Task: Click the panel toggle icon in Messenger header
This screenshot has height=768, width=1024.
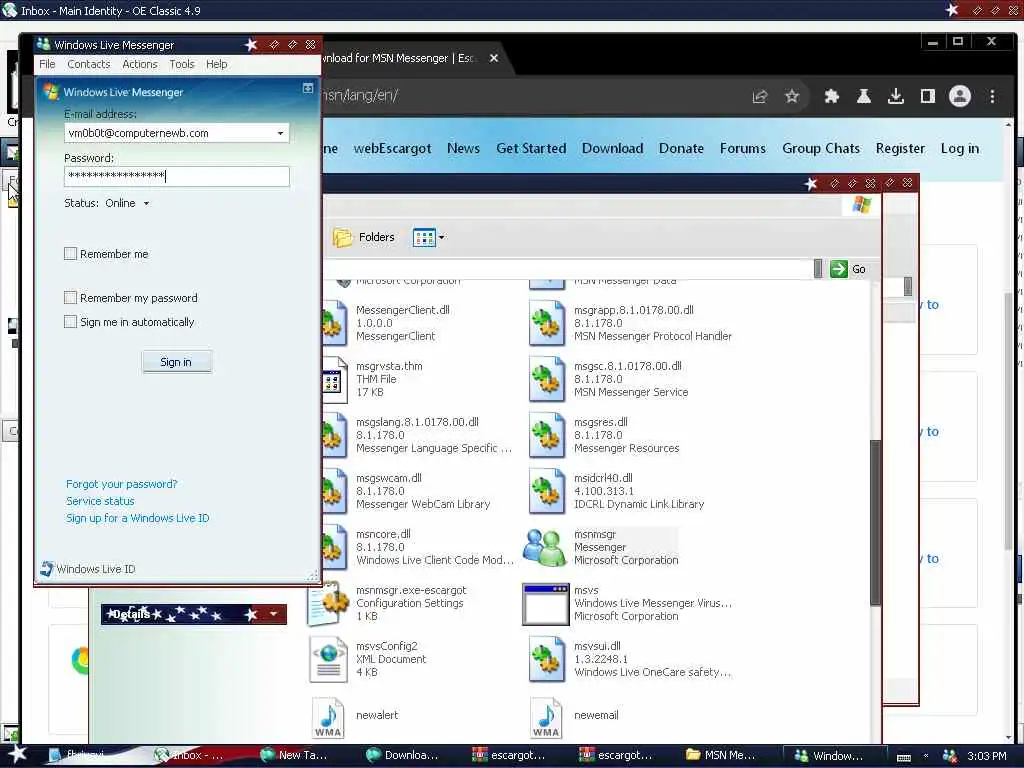Action: click(x=308, y=88)
